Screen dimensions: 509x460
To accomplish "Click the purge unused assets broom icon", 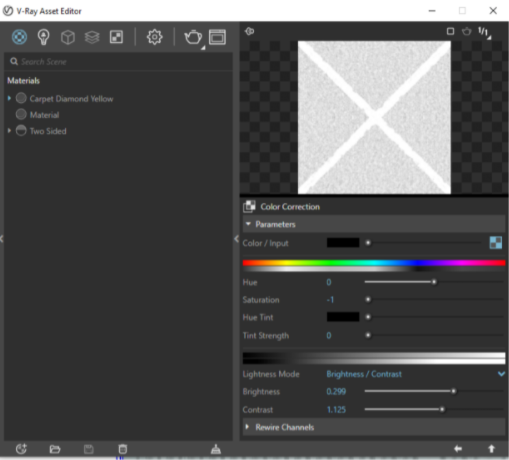I will (216, 449).
